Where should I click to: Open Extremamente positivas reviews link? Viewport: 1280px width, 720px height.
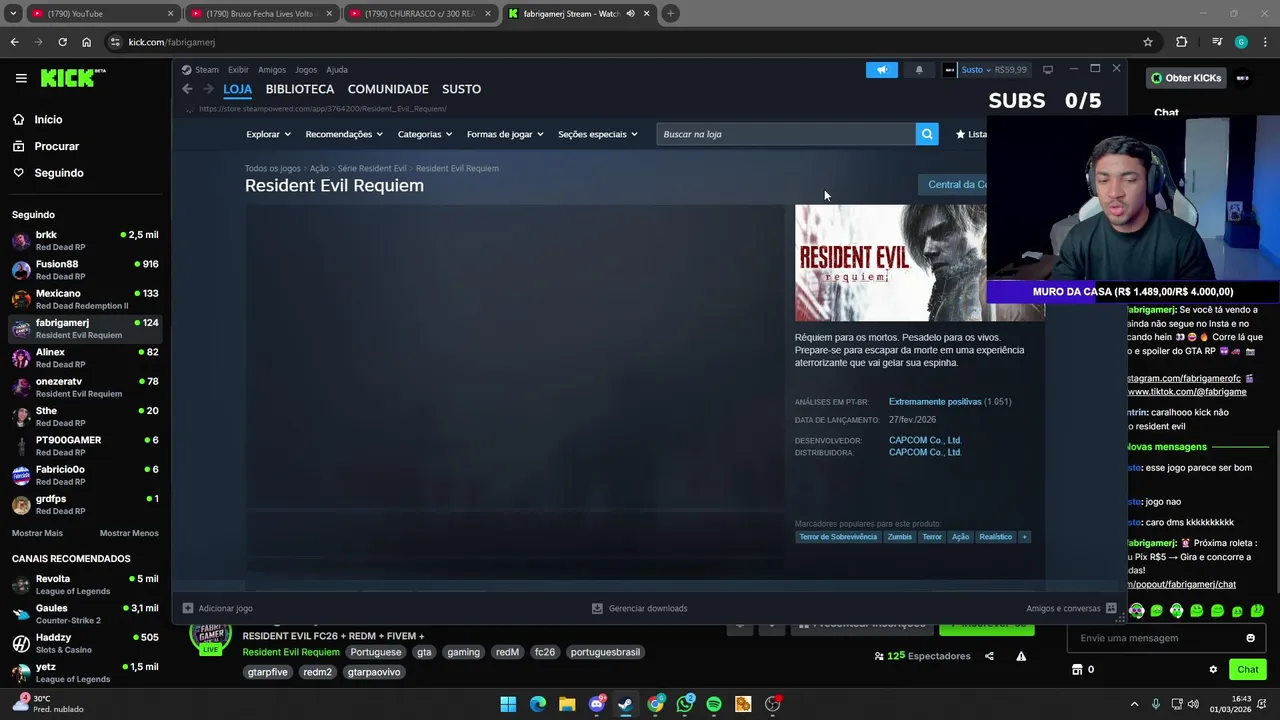(935, 402)
